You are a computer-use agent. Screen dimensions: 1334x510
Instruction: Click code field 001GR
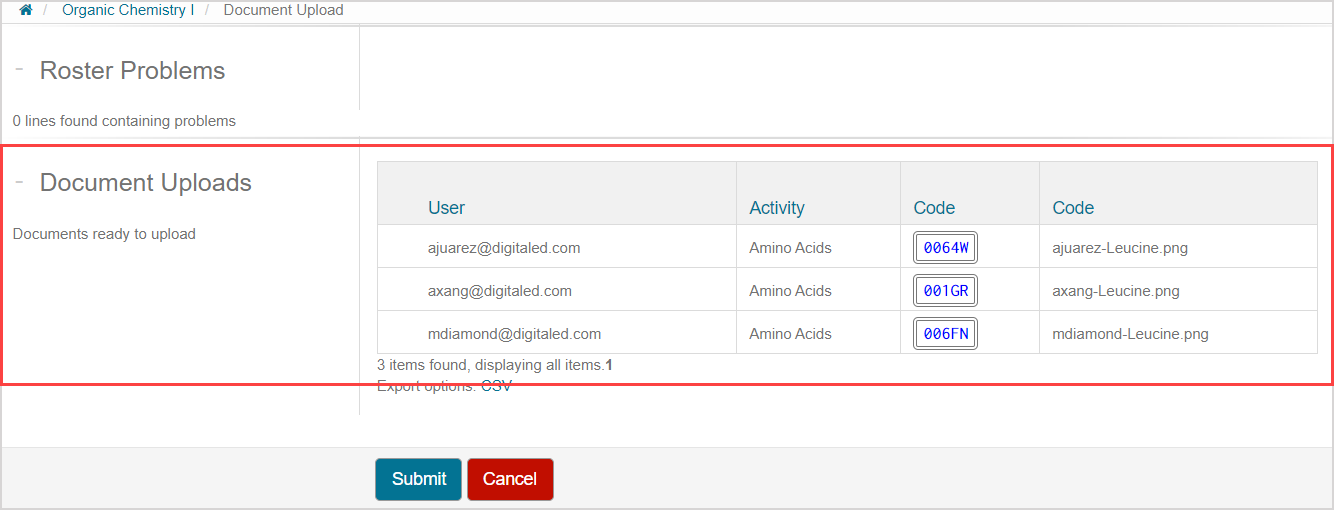(945, 291)
